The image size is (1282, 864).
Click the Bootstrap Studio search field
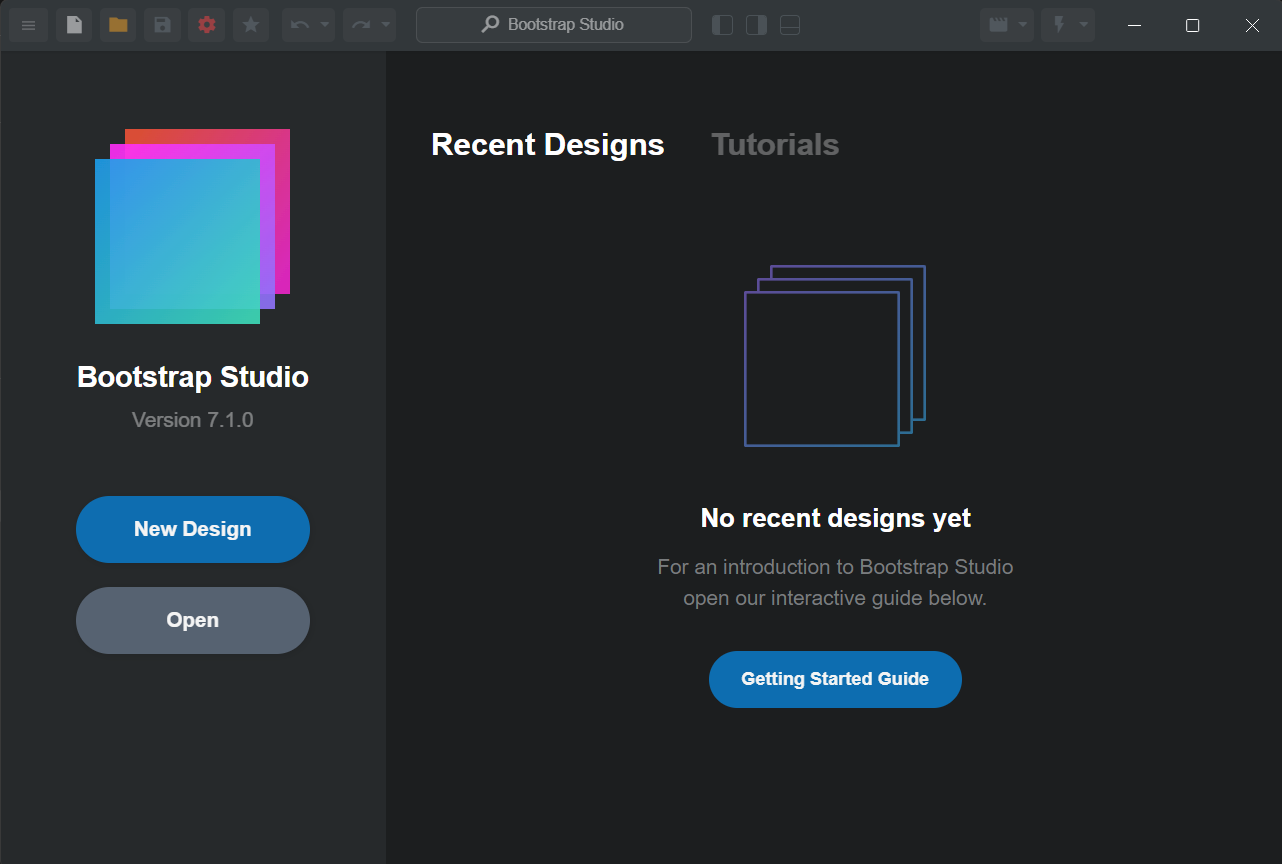click(x=554, y=25)
